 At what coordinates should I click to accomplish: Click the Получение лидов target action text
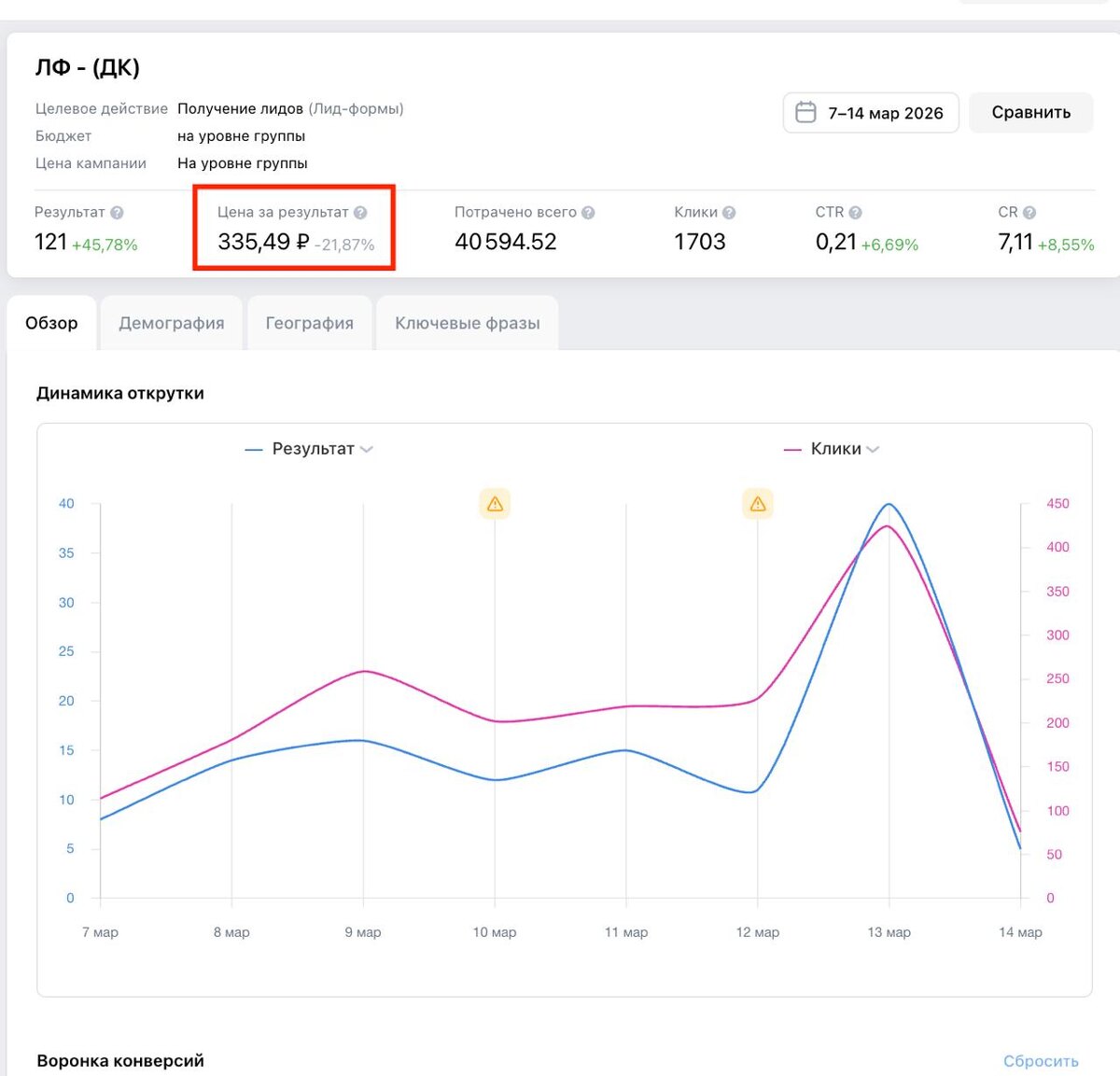241,108
